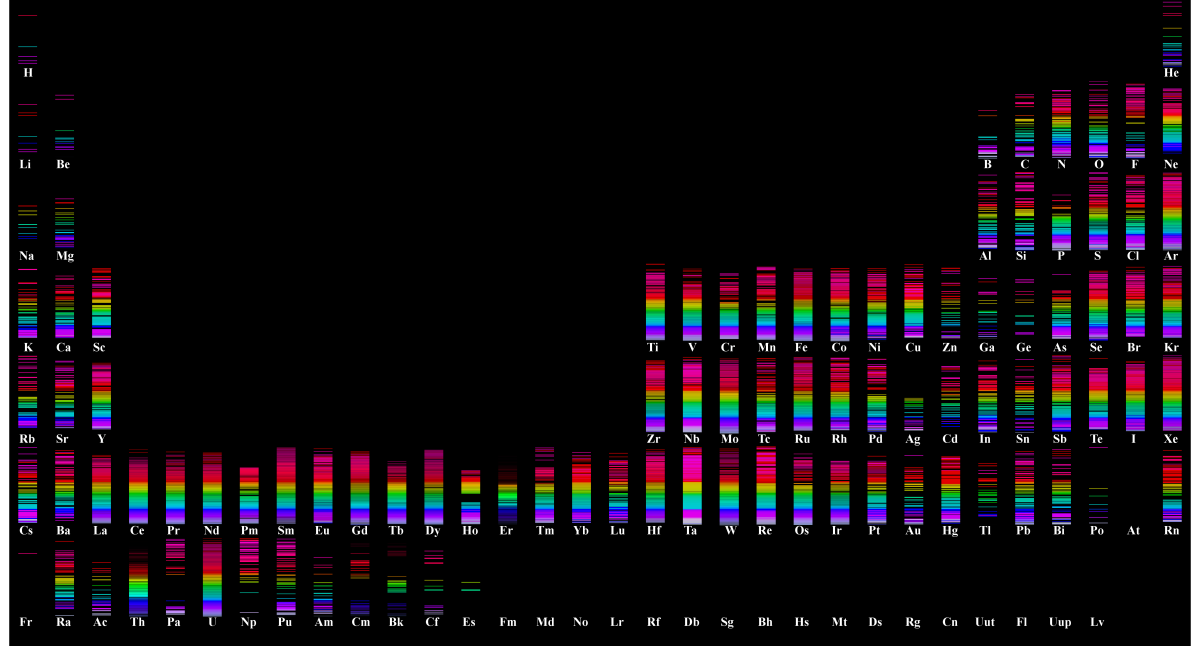Select the Hydrogen emission spectrum
Screen dimensions: 1200x646
click(27, 40)
